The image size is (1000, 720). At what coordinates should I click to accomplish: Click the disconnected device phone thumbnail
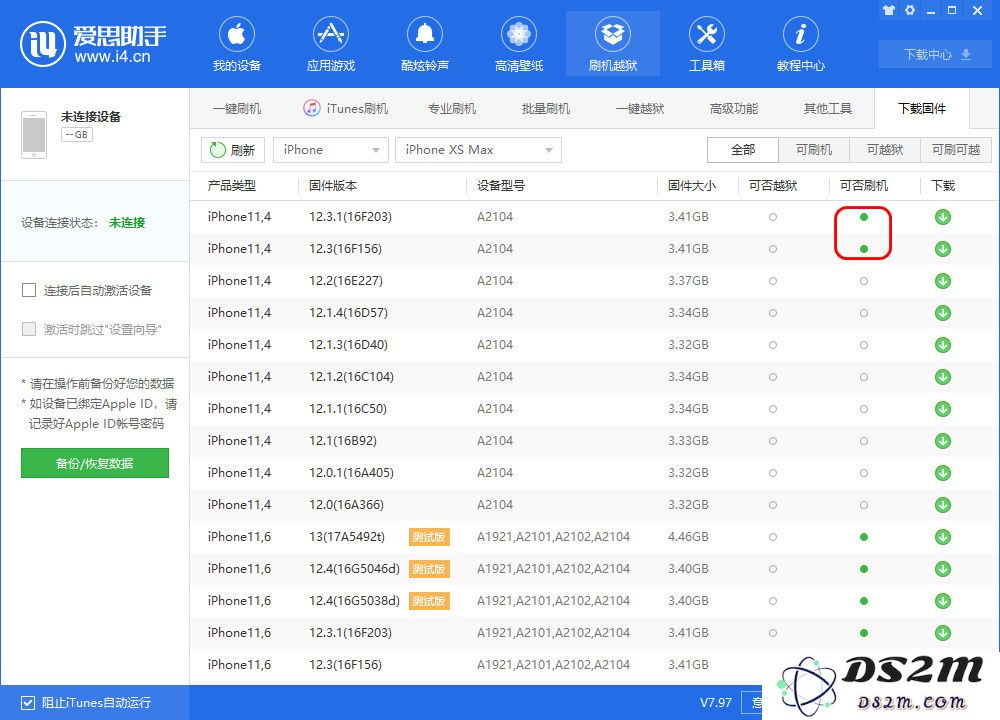click(34, 135)
